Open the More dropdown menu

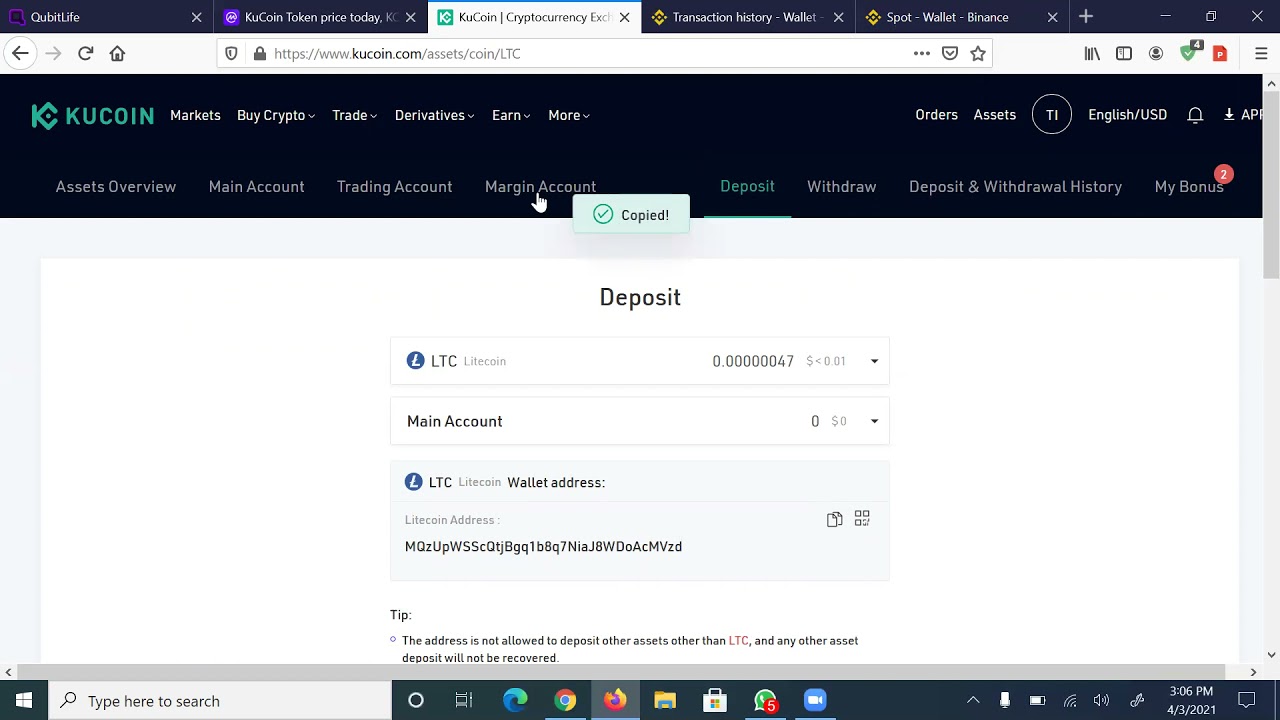(x=568, y=115)
